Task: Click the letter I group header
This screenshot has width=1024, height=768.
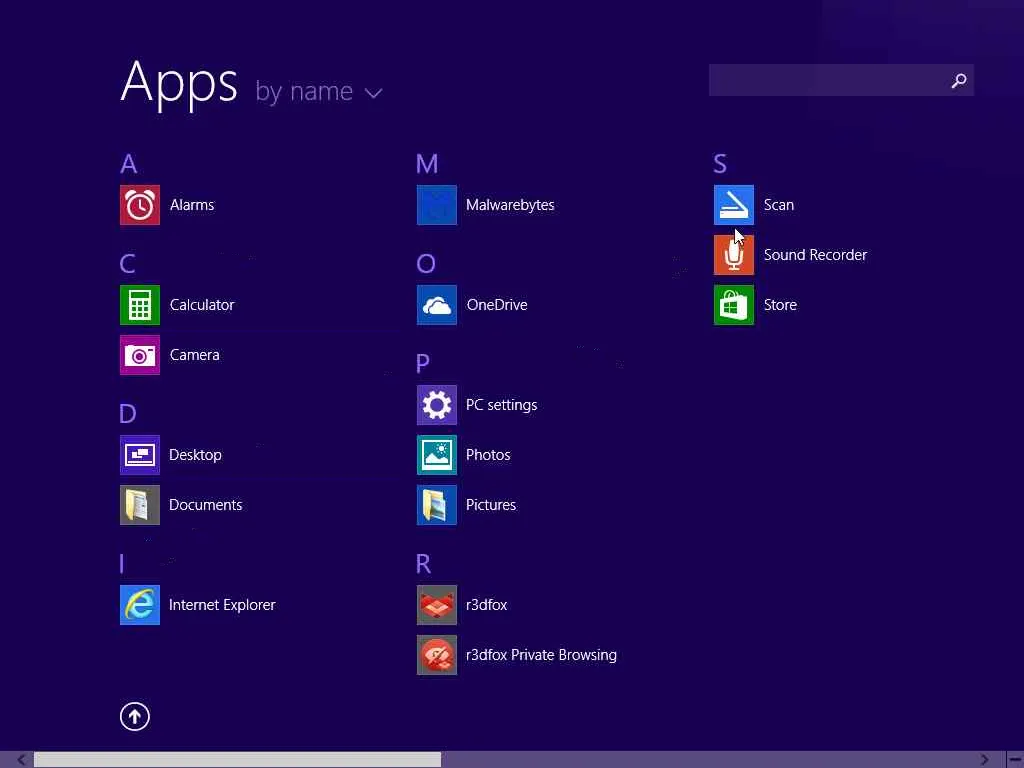Action: (x=122, y=564)
